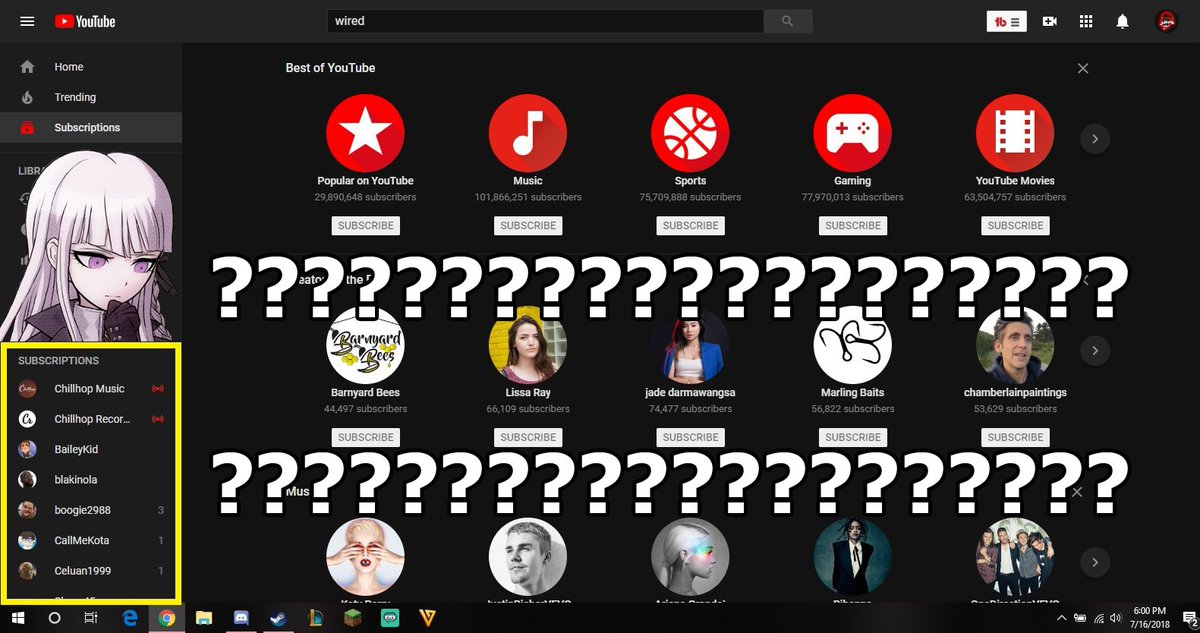Open chamberlainpaintings channel avatar
Screen dimensions: 1200x633
point(1015,345)
